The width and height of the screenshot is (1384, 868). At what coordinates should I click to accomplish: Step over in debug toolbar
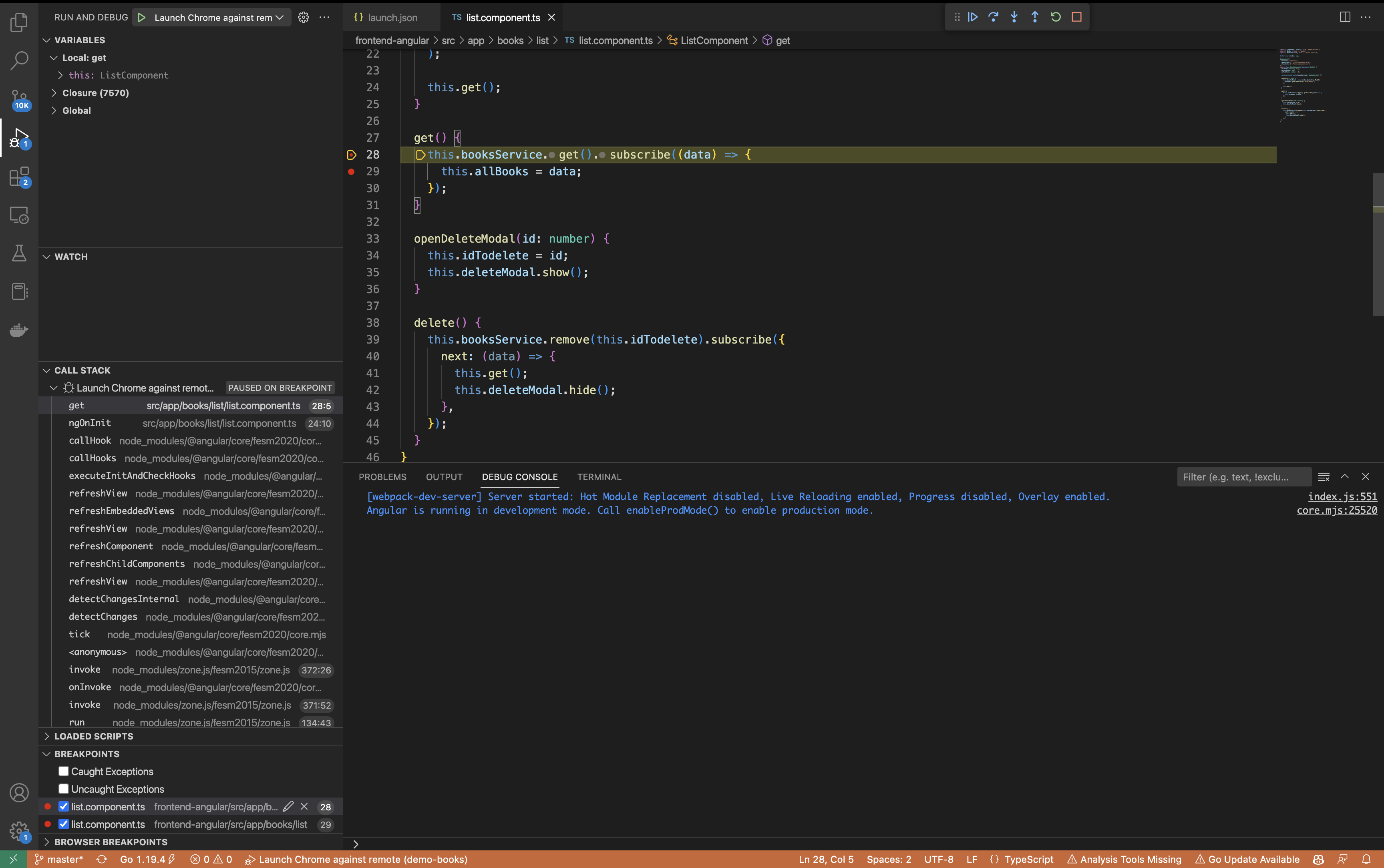point(993,17)
